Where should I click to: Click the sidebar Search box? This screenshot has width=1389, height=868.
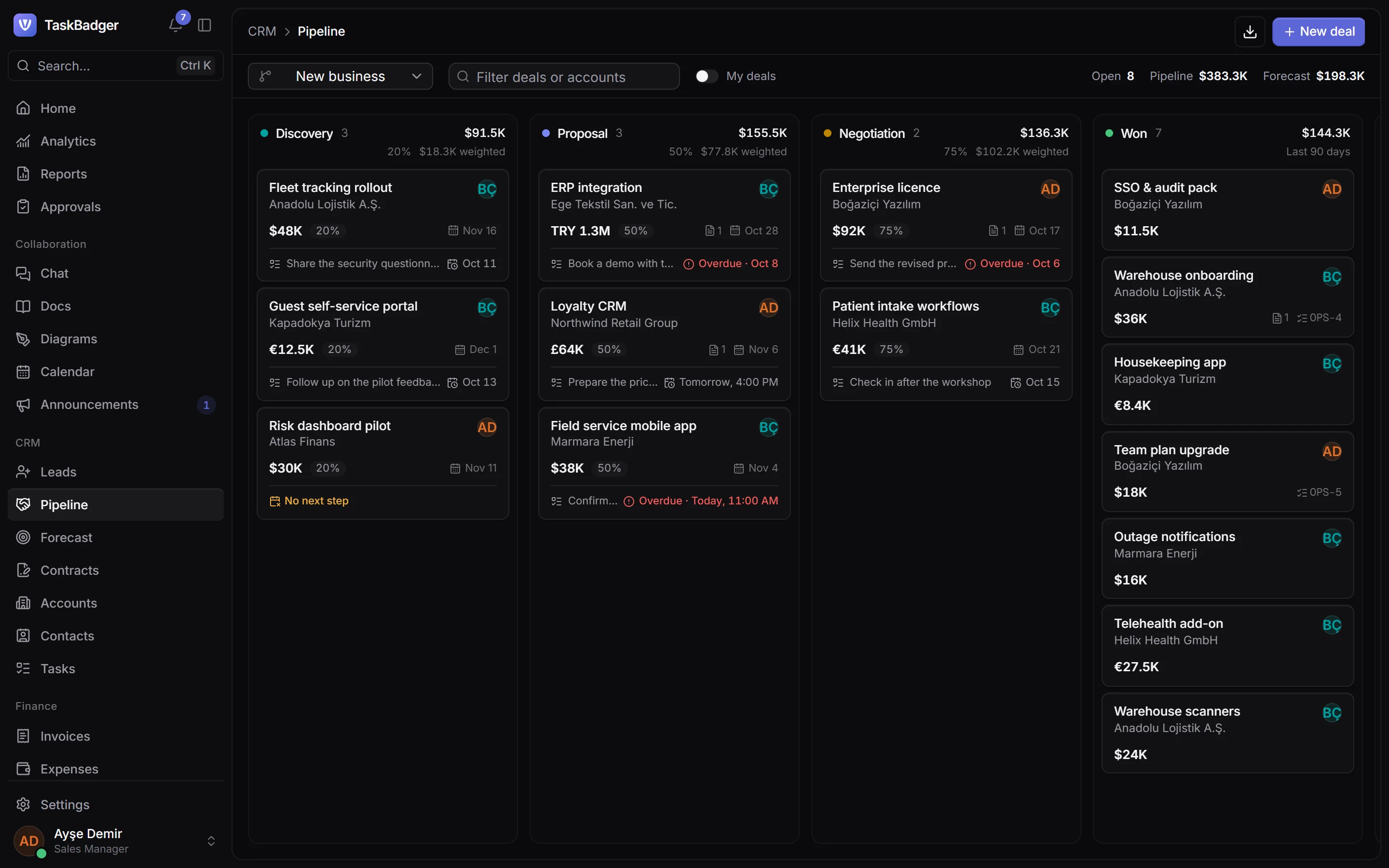(115, 66)
